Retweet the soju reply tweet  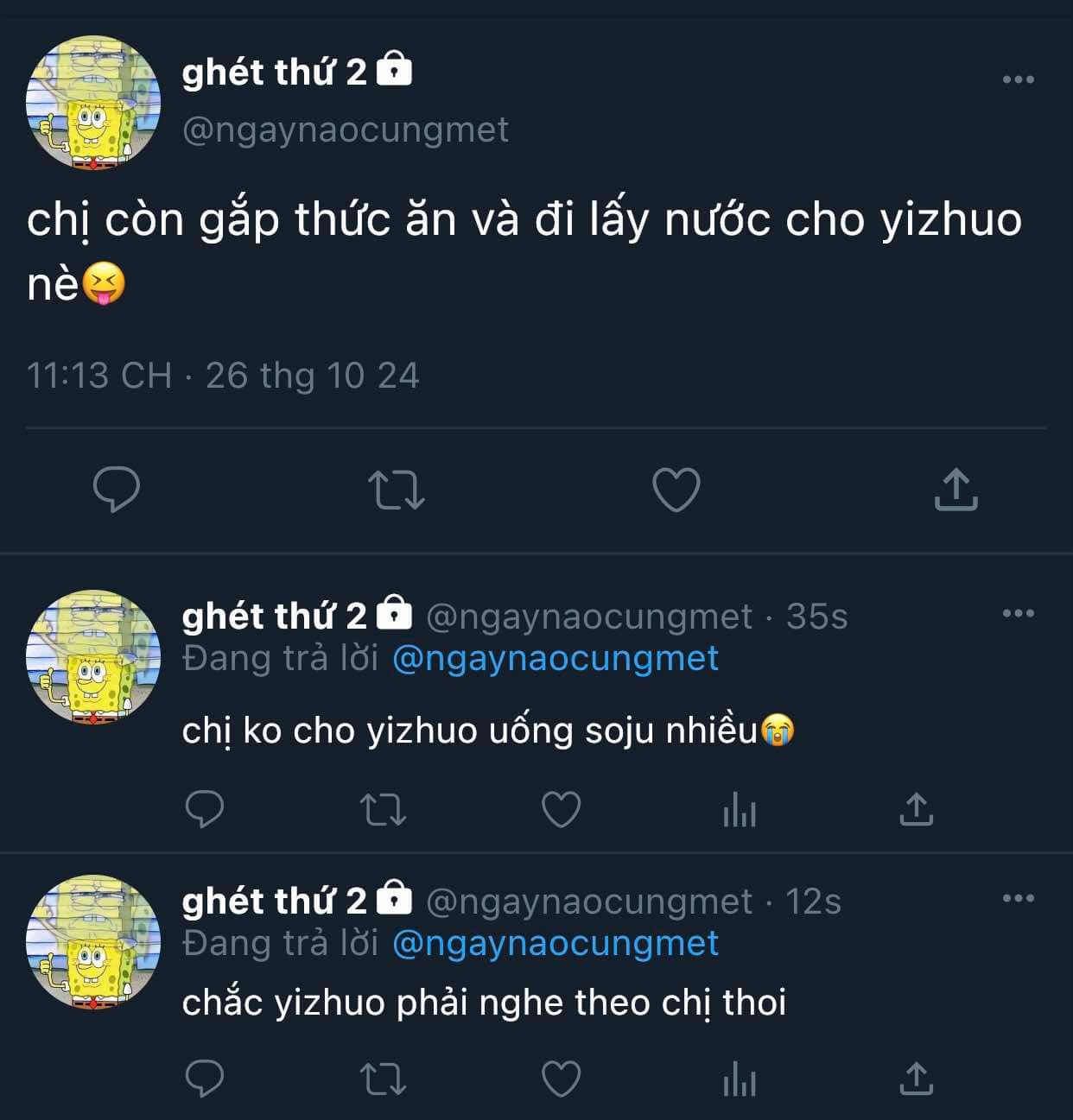click(x=383, y=810)
